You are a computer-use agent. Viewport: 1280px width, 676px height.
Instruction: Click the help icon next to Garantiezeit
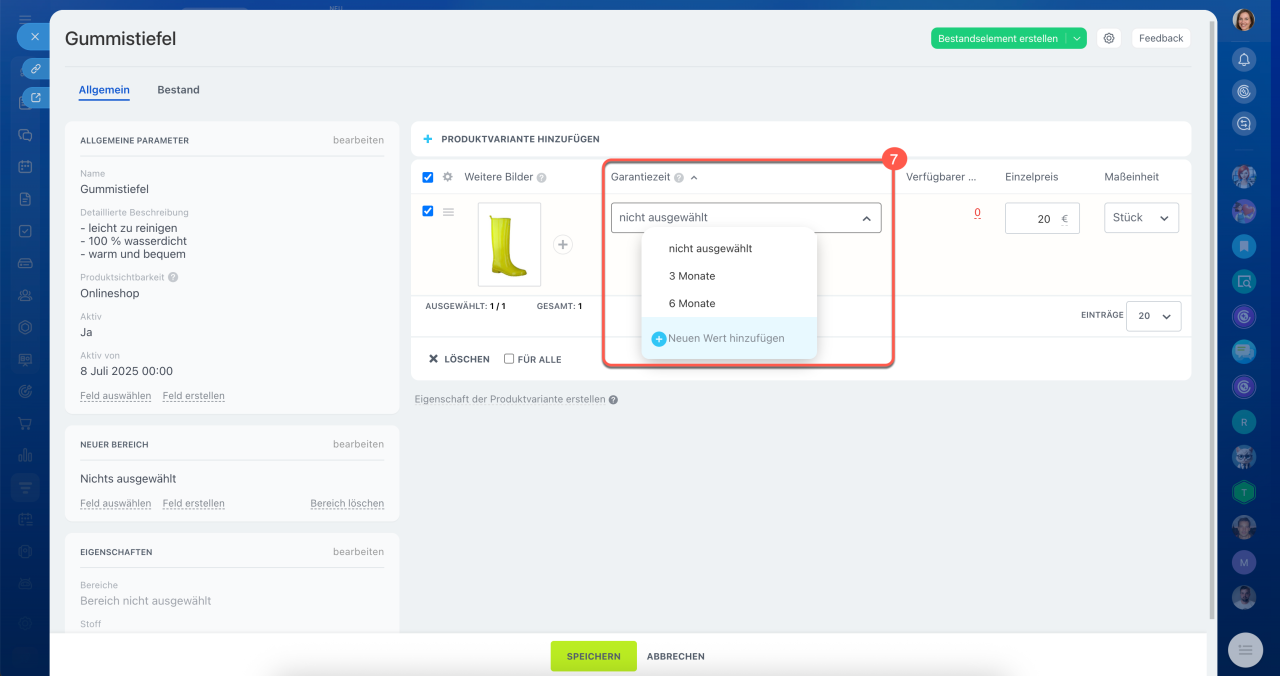pyautogui.click(x=678, y=177)
